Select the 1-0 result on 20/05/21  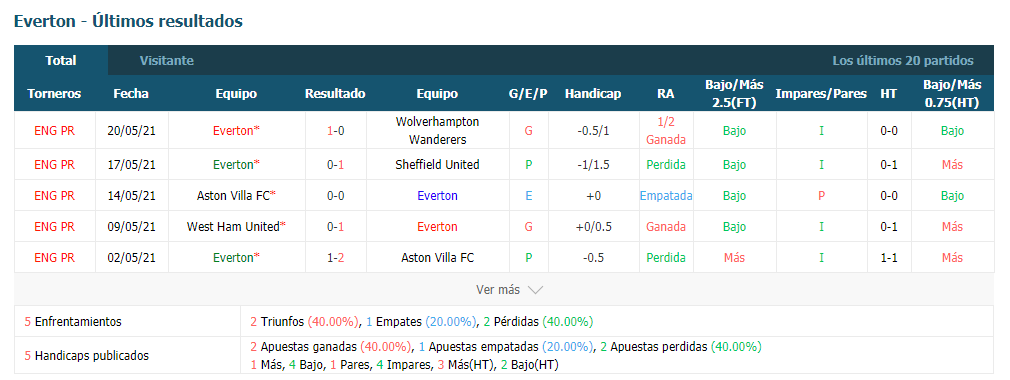coord(335,131)
